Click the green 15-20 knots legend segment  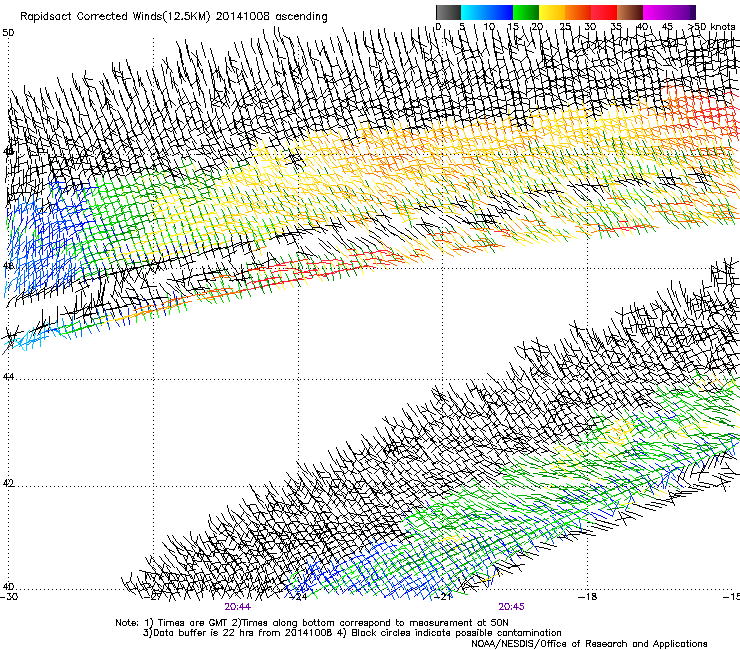[526, 12]
